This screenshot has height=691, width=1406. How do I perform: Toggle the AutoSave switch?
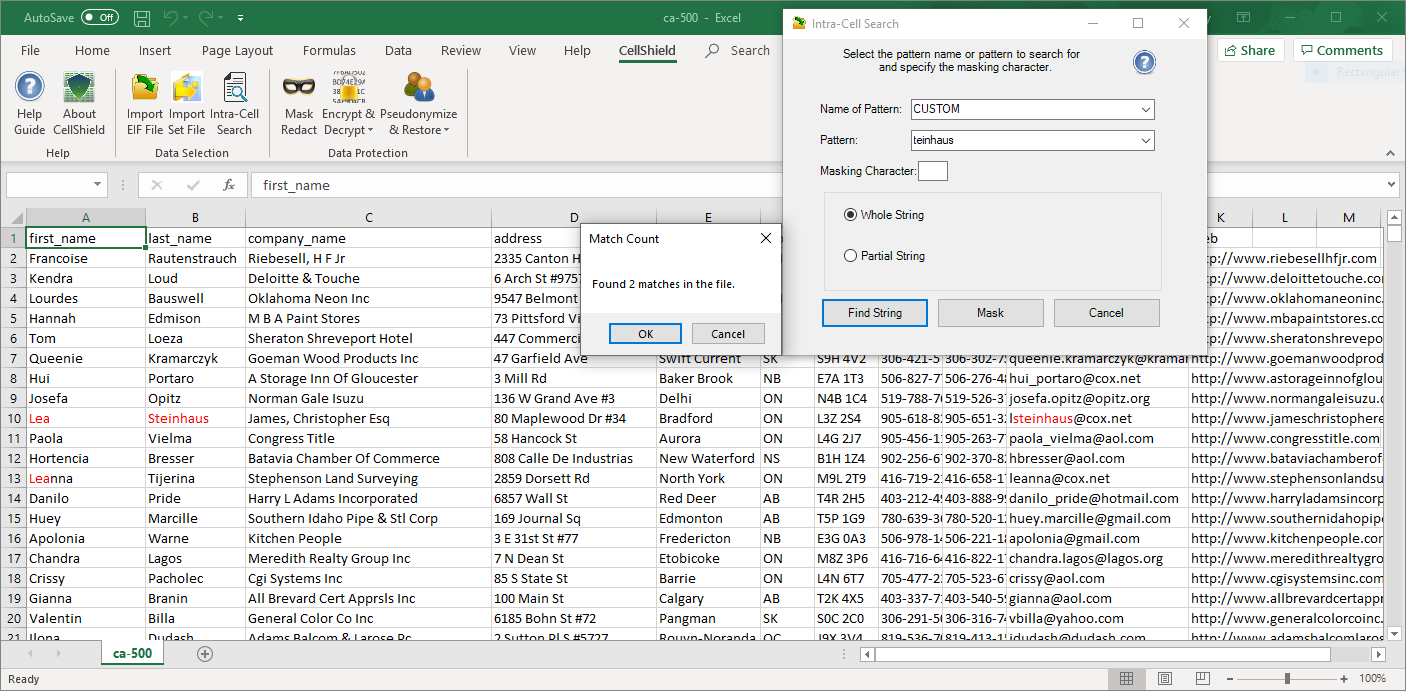tap(100, 18)
